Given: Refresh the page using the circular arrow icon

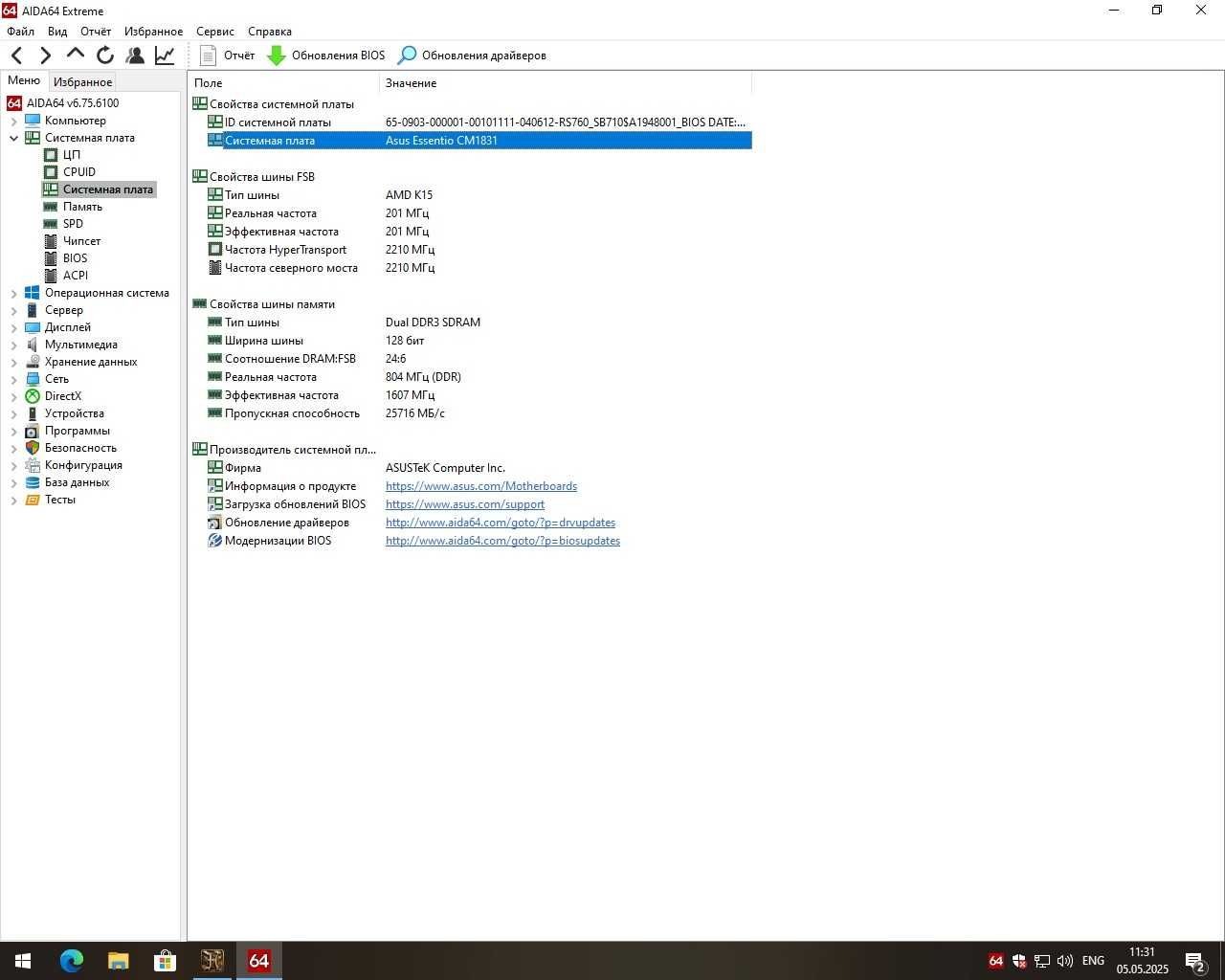Looking at the screenshot, I should [x=105, y=56].
